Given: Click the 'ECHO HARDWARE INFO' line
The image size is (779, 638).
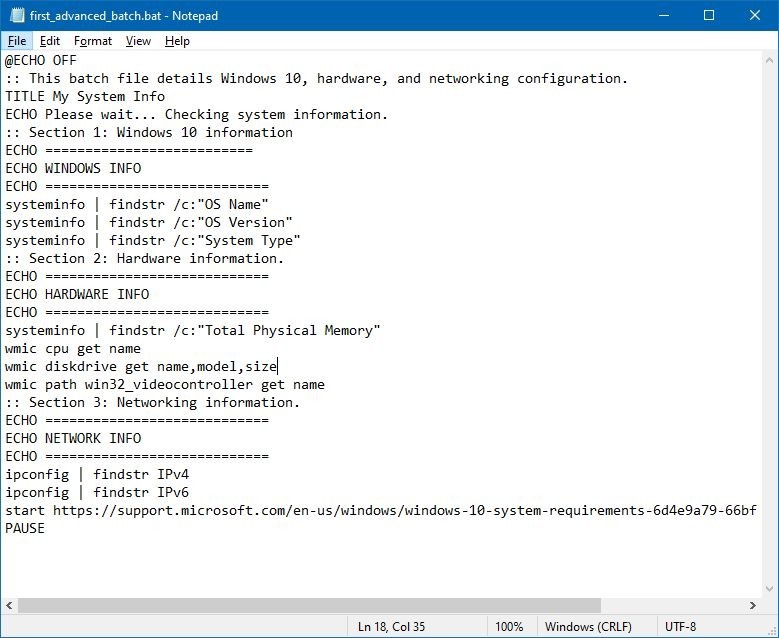Looking at the screenshot, I should point(77,295).
